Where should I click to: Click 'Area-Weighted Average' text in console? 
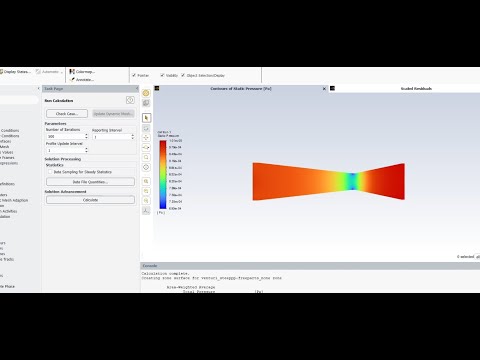click(191, 287)
